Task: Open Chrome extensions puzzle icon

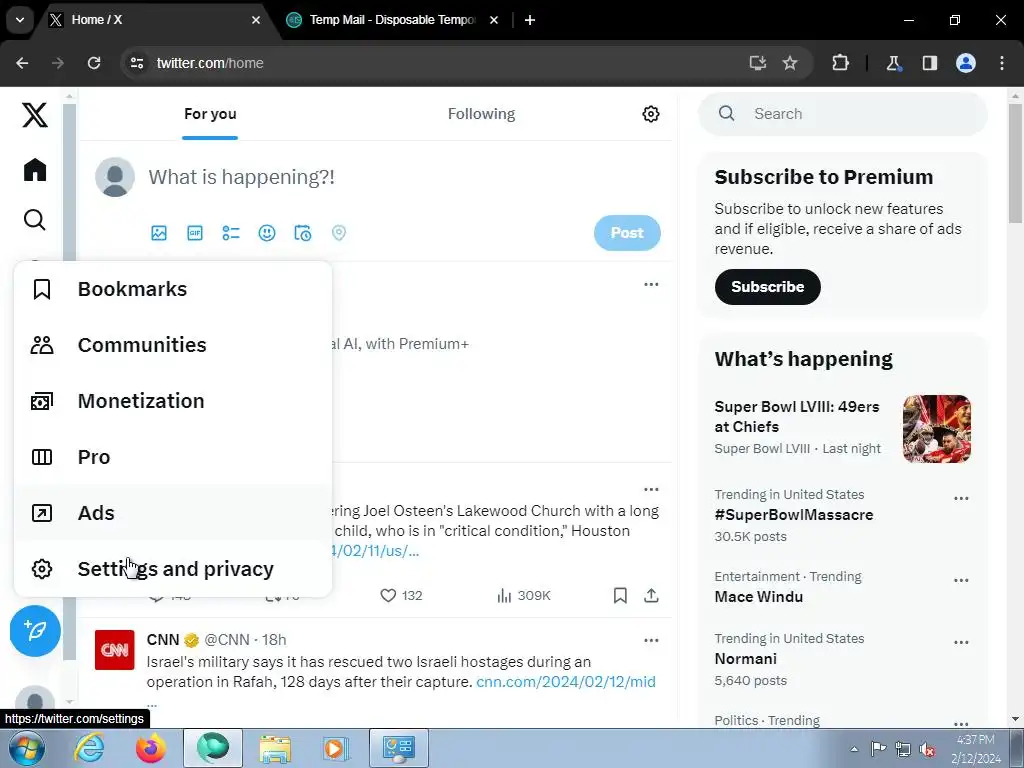Action: click(840, 63)
